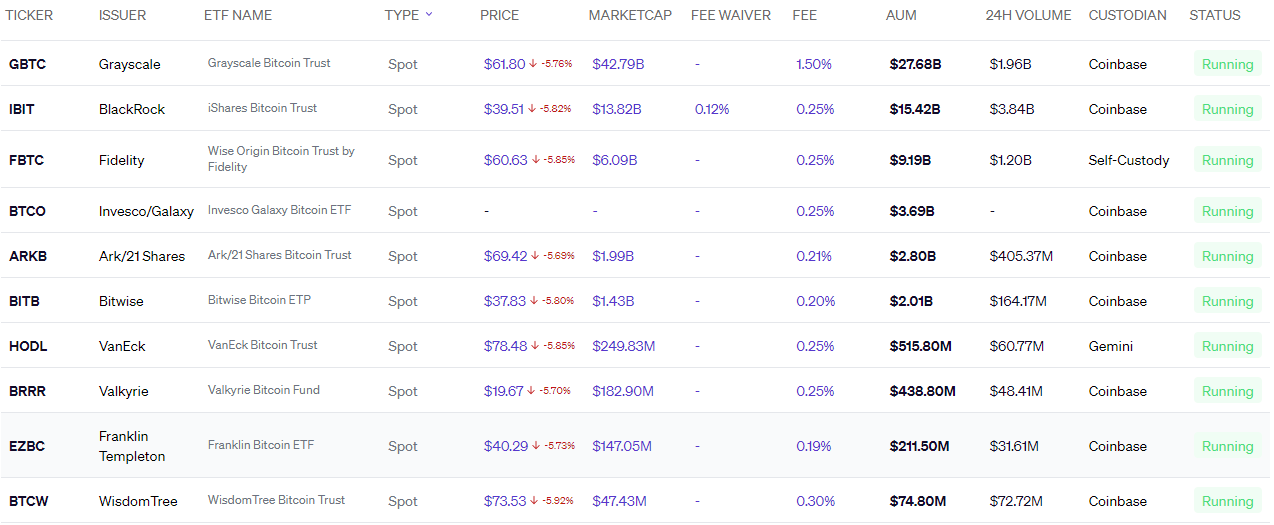
Task: Click the price drop arrow in the BITB row
Action: pos(535,301)
